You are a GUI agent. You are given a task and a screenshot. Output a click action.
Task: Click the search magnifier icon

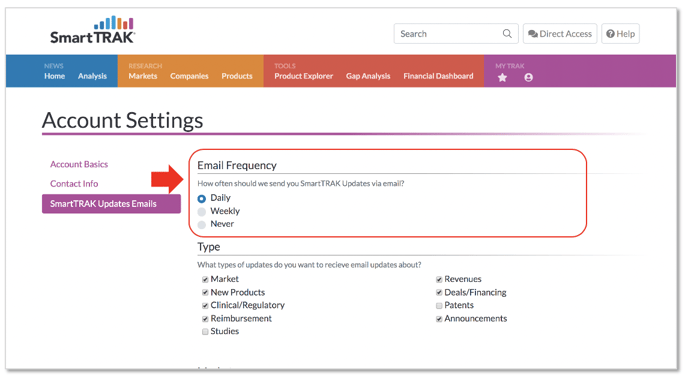coord(507,34)
